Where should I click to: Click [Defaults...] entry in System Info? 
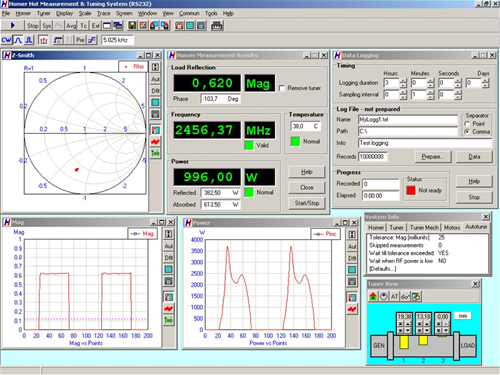pos(383,269)
